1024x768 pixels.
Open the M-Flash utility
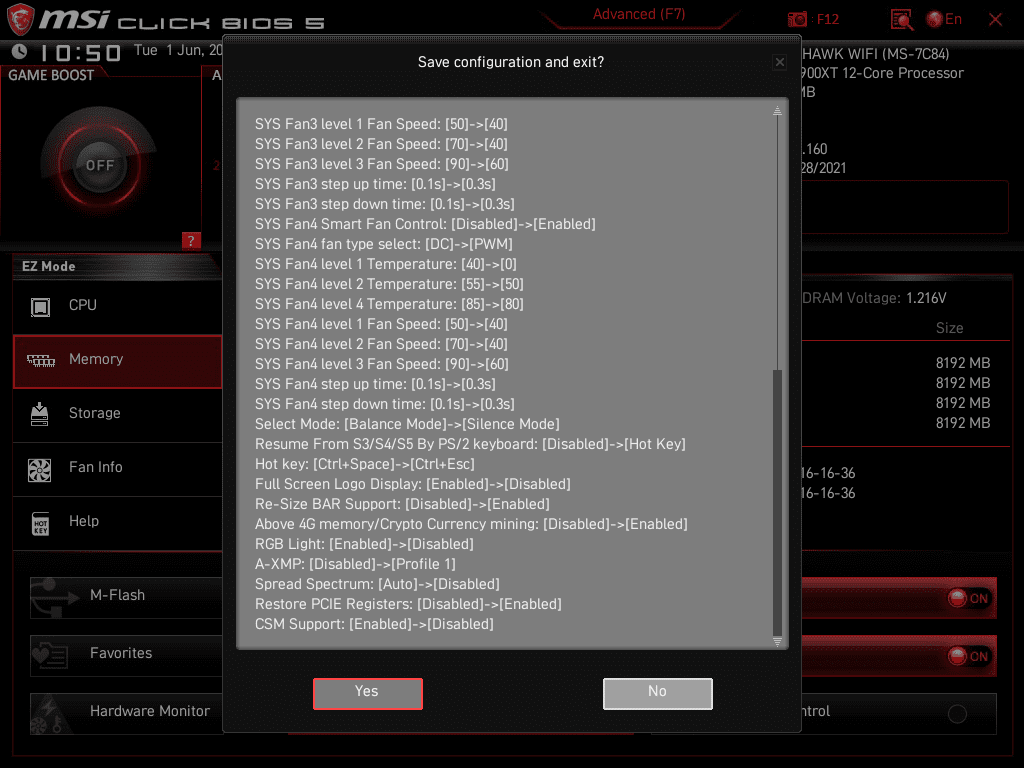tap(126, 596)
